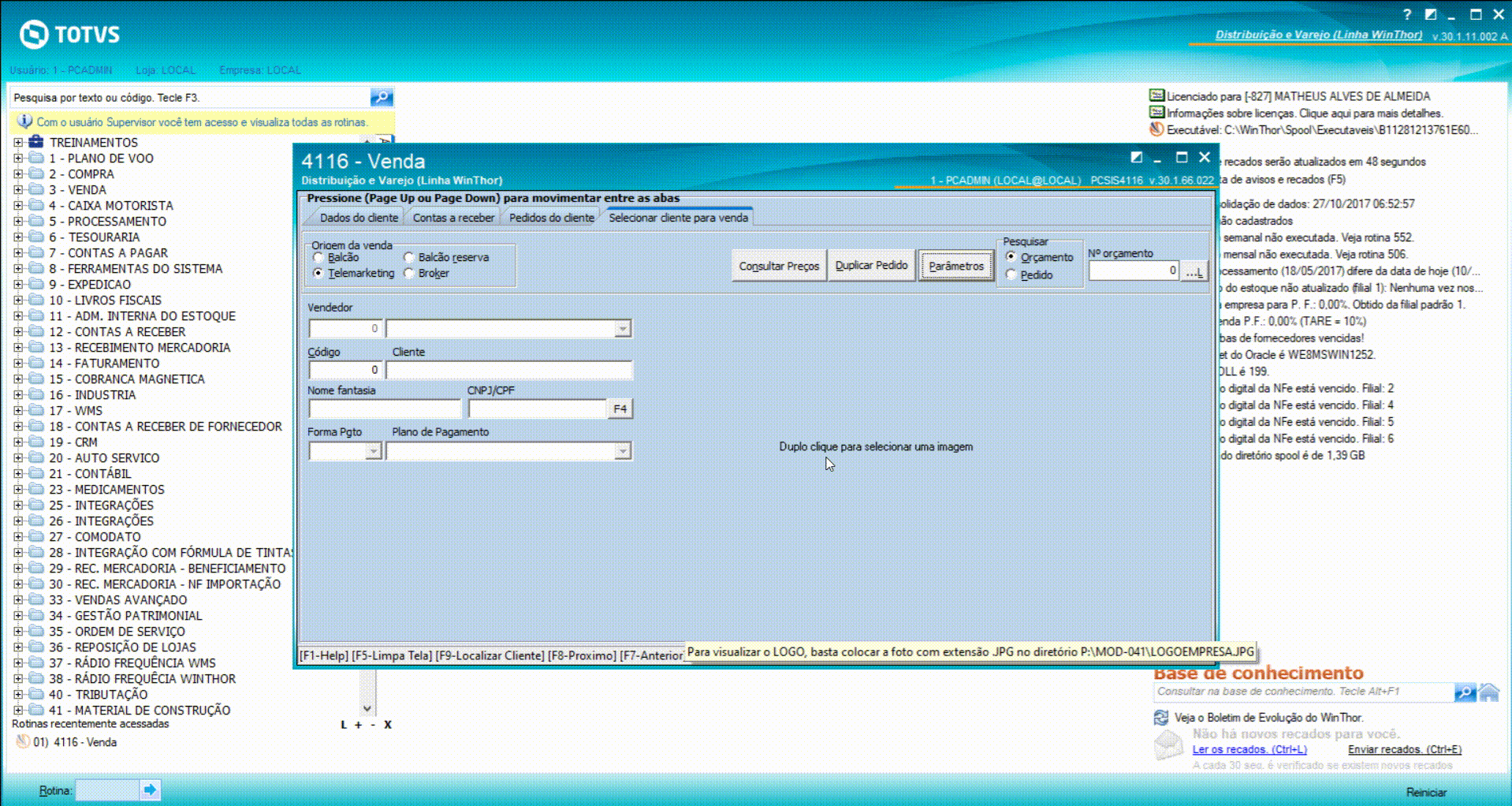Select Balcão as sale origin
The height and width of the screenshot is (806, 1512).
318,257
